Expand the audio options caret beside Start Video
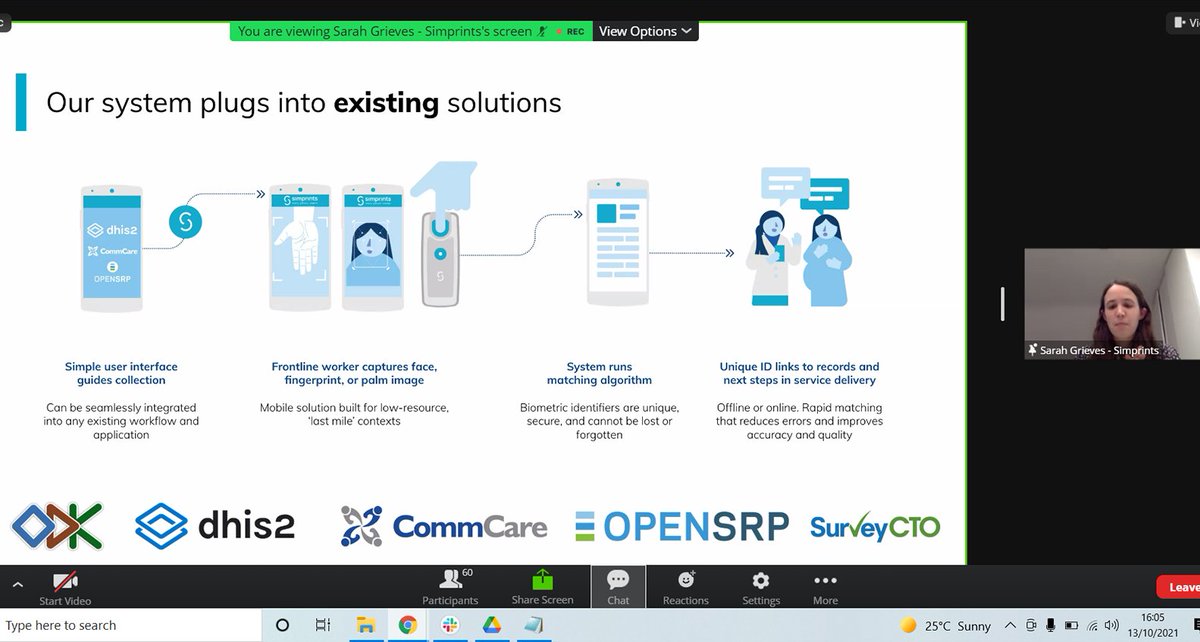The width and height of the screenshot is (1200, 642). click(x=17, y=585)
